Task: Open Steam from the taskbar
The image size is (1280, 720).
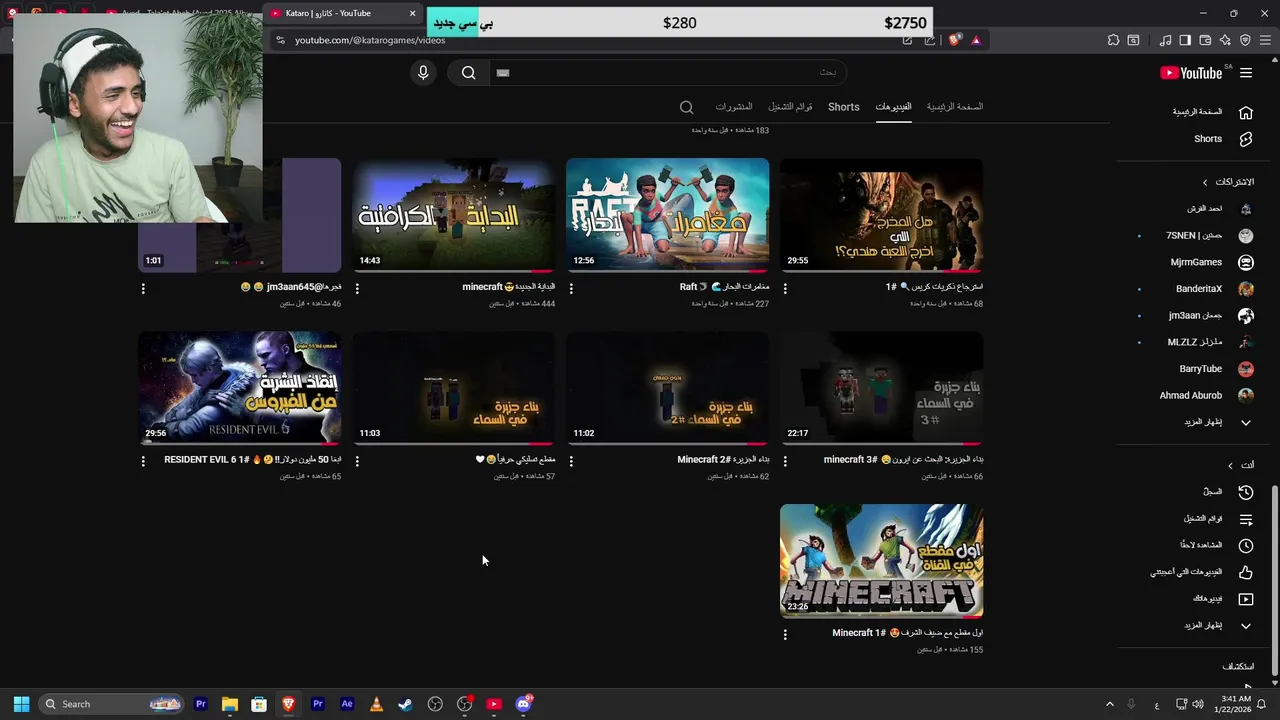Action: click(x=405, y=704)
